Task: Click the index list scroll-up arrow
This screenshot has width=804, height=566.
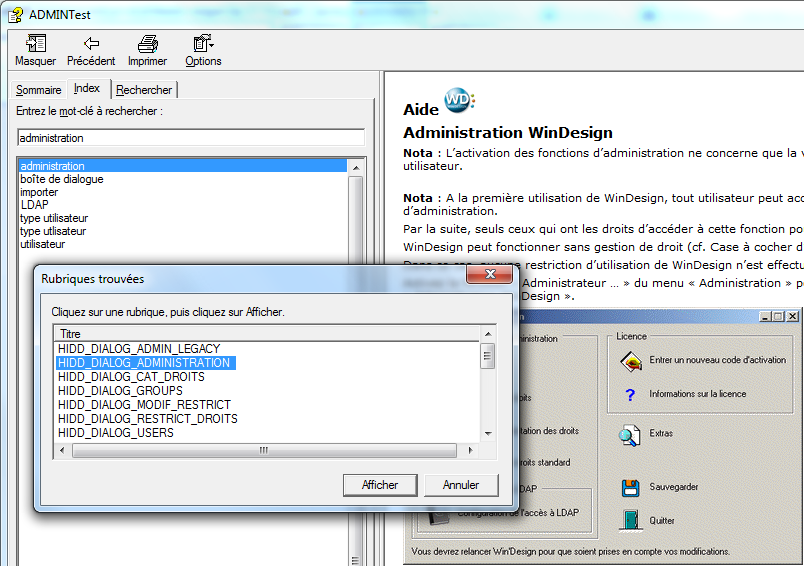Action: point(356,167)
